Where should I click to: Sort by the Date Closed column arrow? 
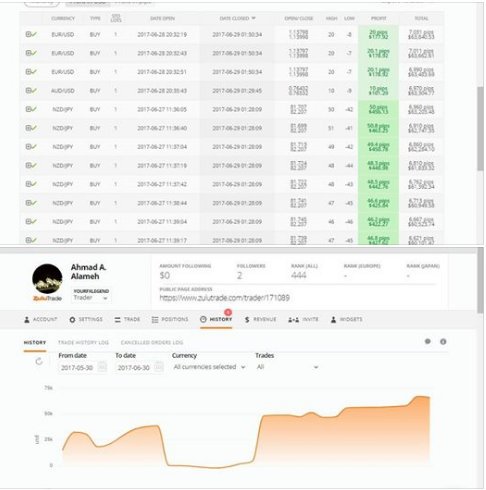pyautogui.click(x=254, y=18)
